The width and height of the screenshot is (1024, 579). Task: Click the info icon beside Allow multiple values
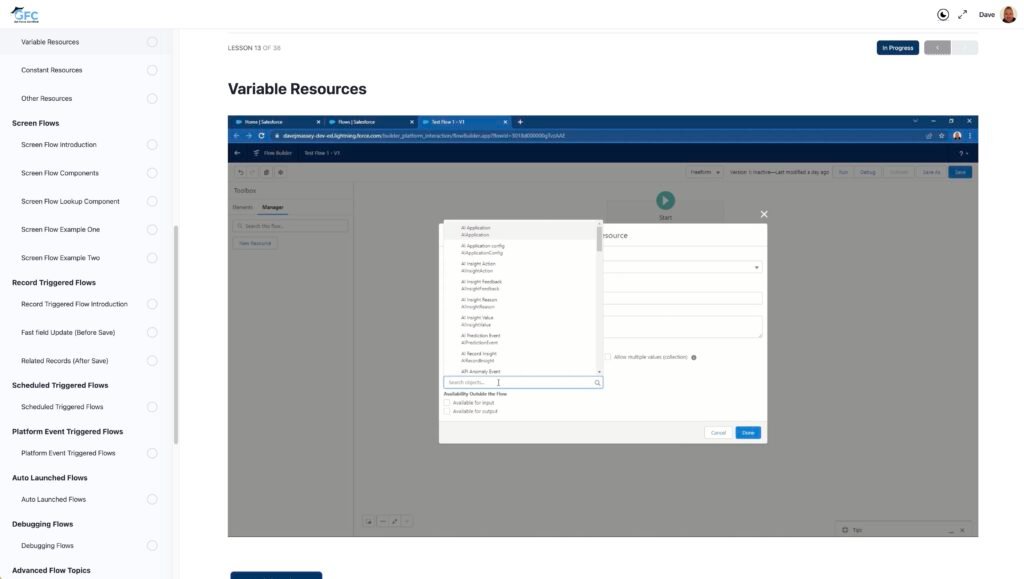click(694, 357)
